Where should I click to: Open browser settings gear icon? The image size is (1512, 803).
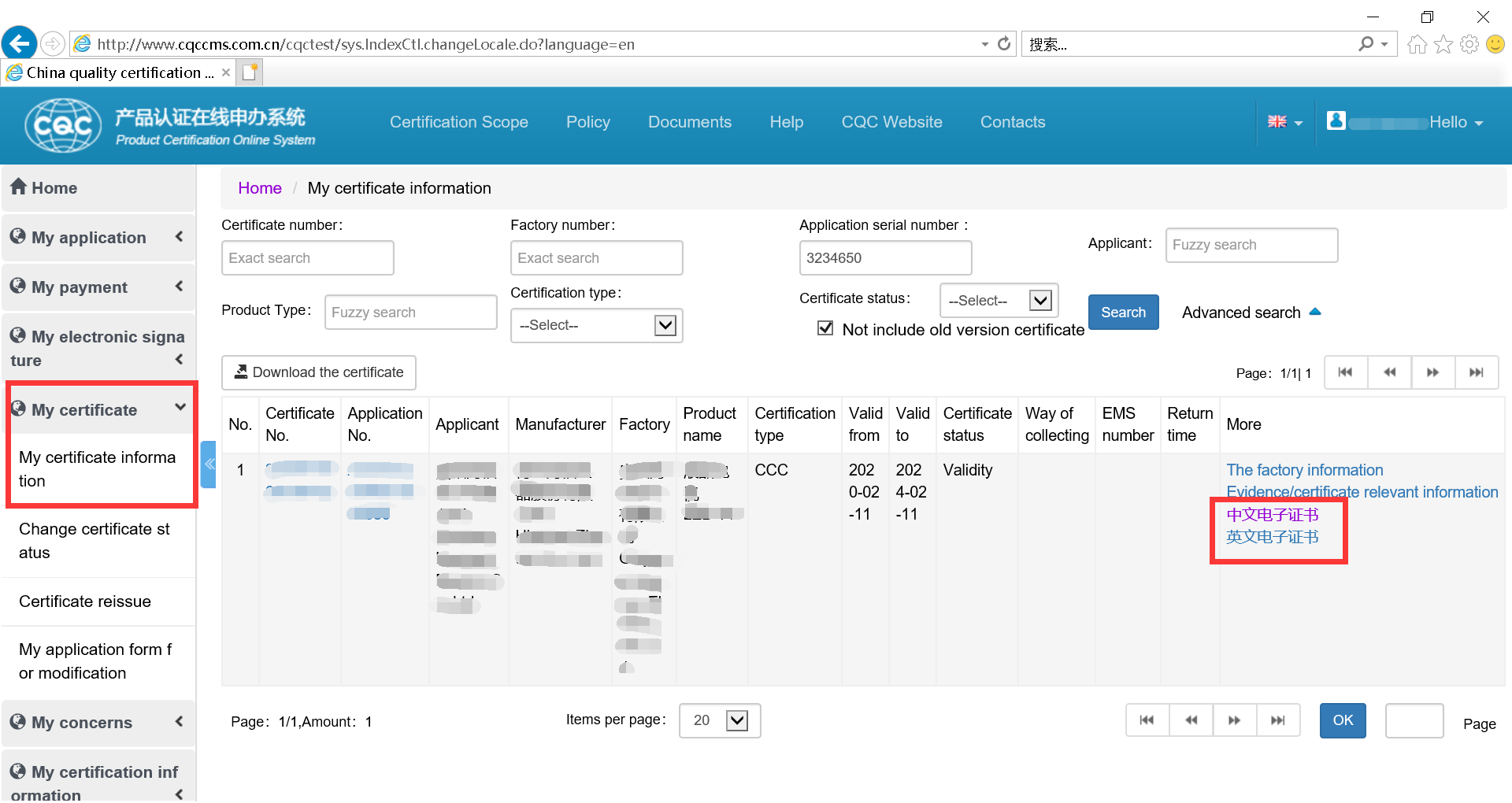pyautogui.click(x=1469, y=44)
